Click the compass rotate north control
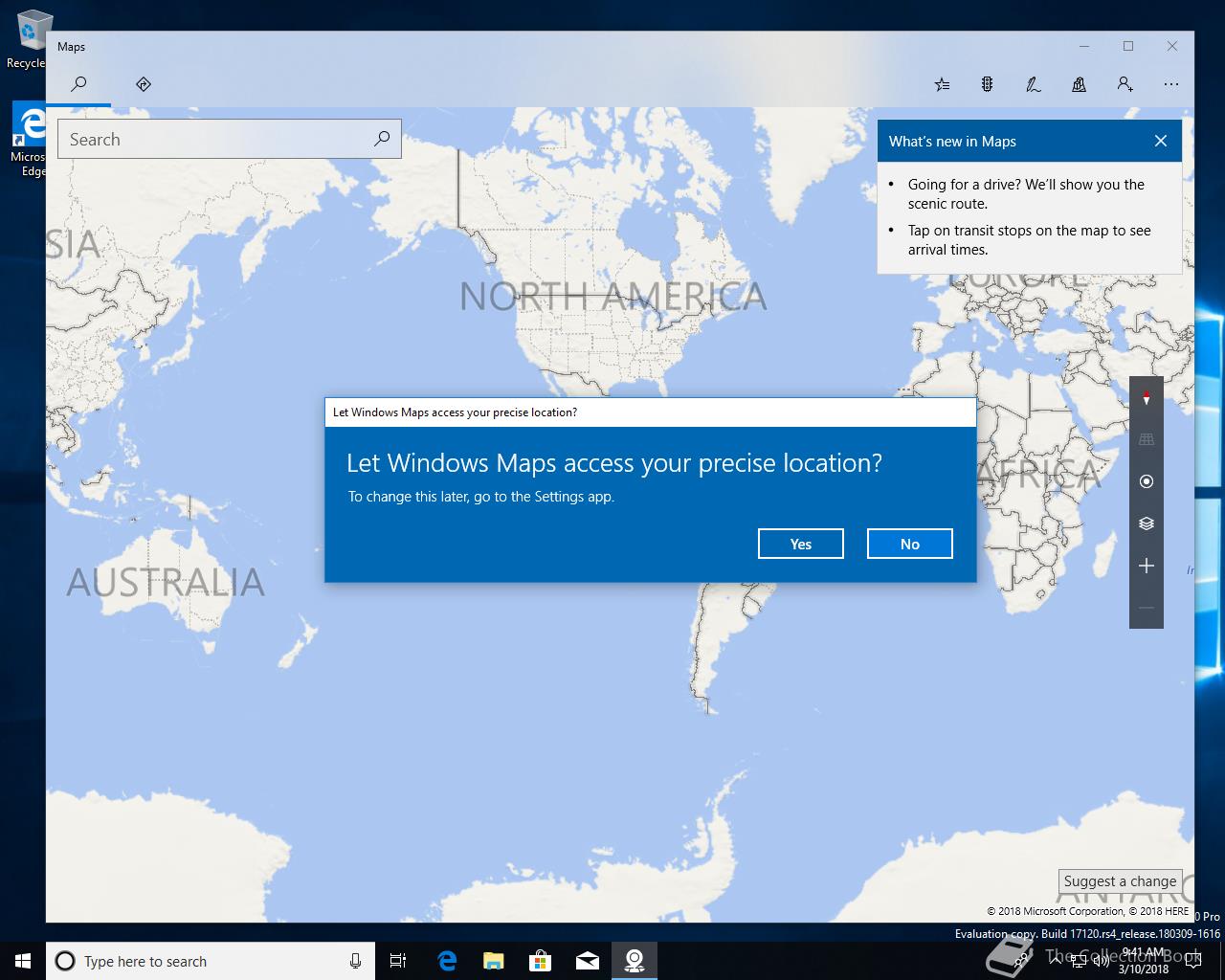The image size is (1225, 980). [1147, 397]
